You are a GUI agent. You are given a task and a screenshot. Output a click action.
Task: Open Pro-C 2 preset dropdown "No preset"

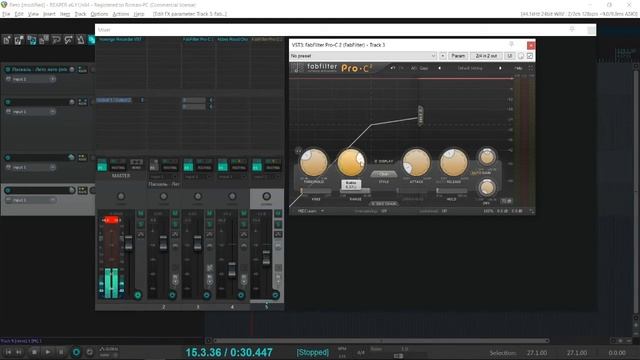363,56
